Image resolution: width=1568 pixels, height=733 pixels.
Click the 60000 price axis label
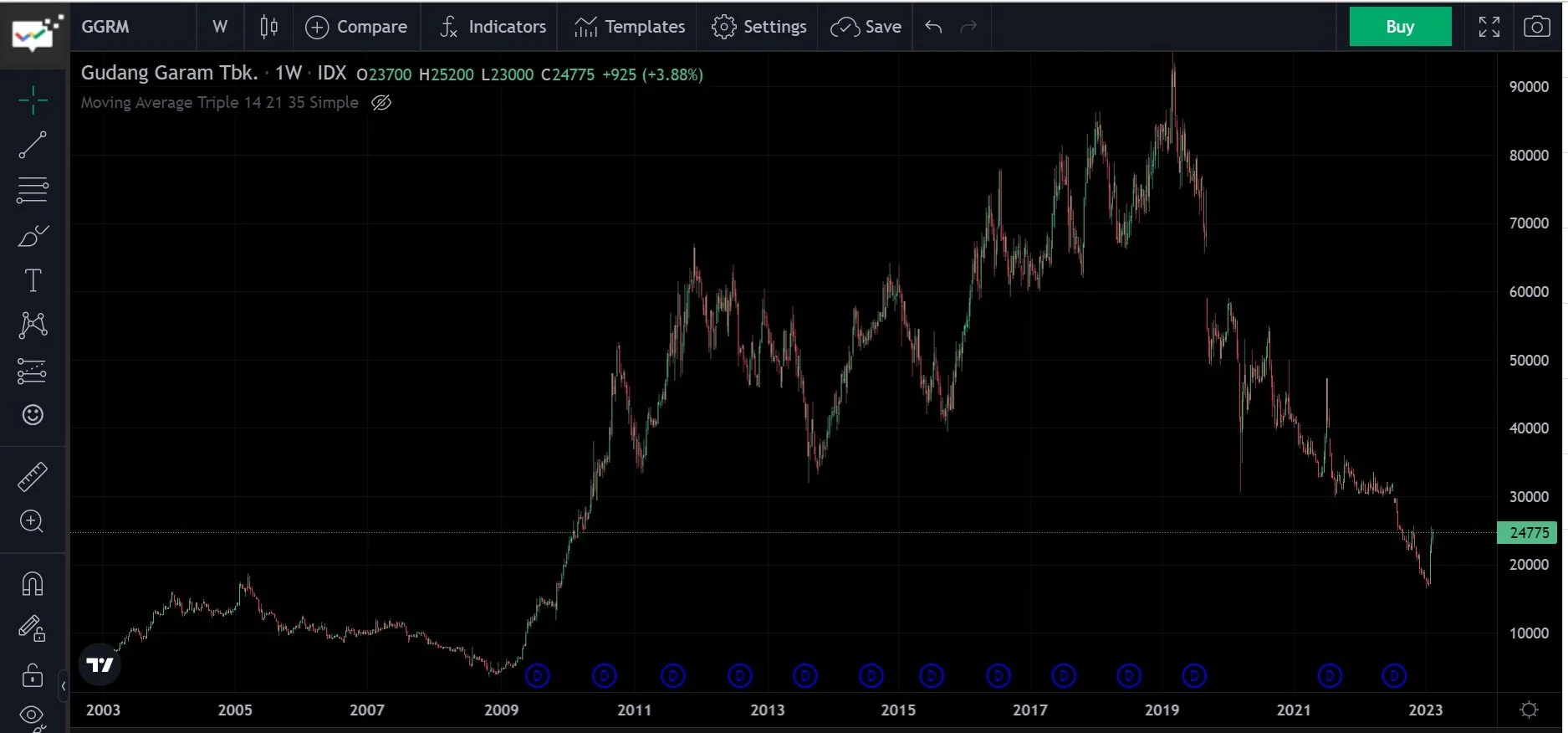click(1529, 292)
